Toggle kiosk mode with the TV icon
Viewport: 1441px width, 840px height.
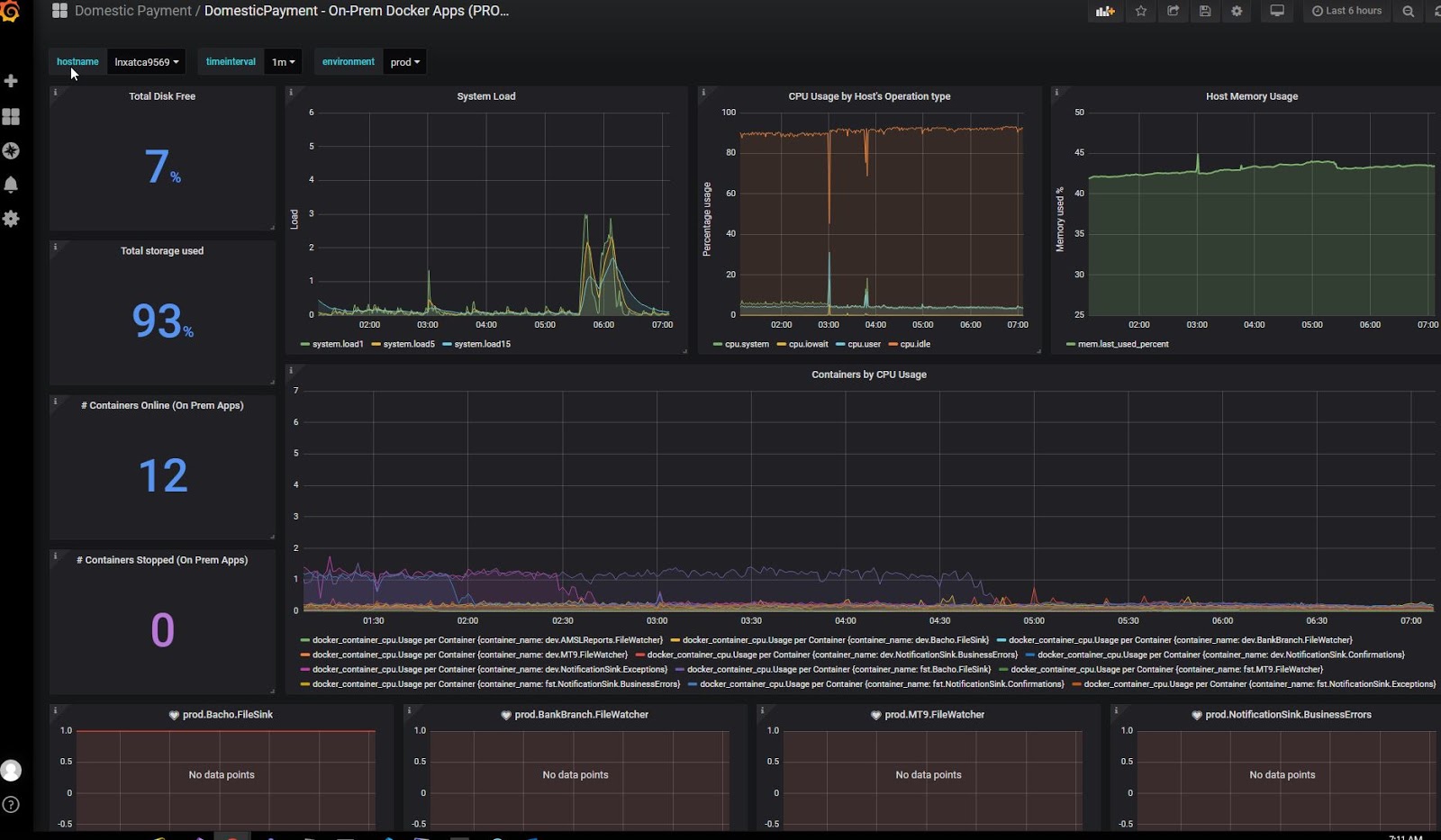coord(1276,12)
